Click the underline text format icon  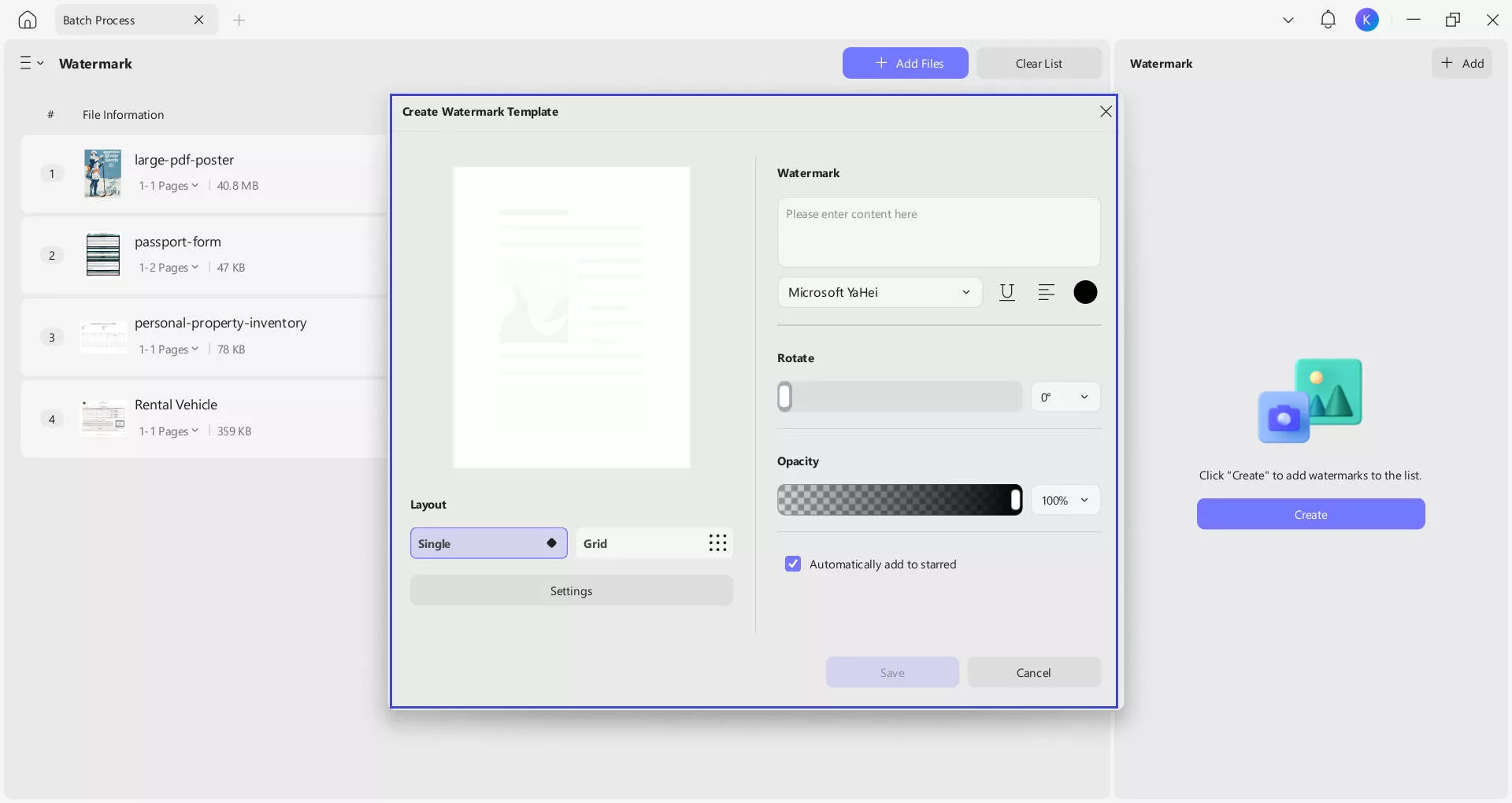point(1006,292)
